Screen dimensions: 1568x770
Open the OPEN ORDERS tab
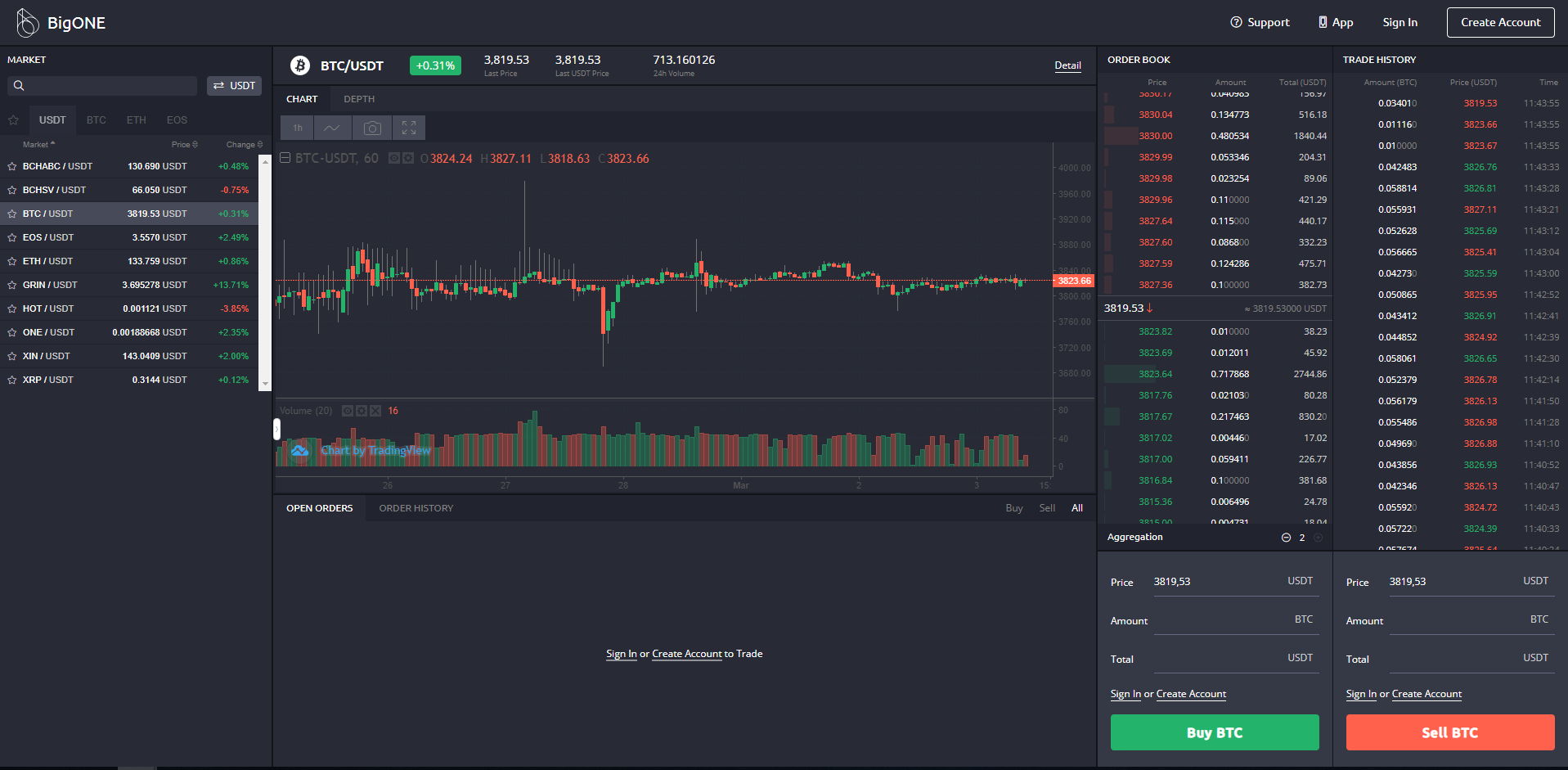(319, 508)
